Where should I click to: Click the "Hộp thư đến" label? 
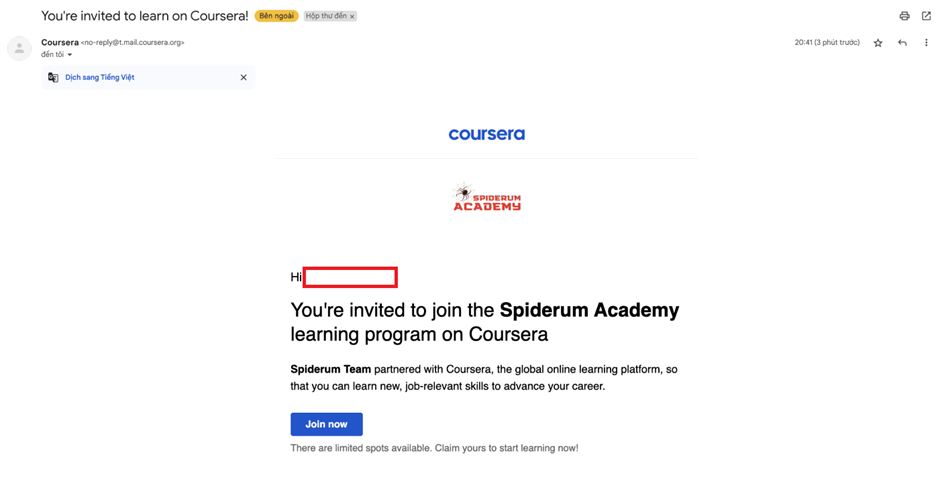(x=326, y=16)
